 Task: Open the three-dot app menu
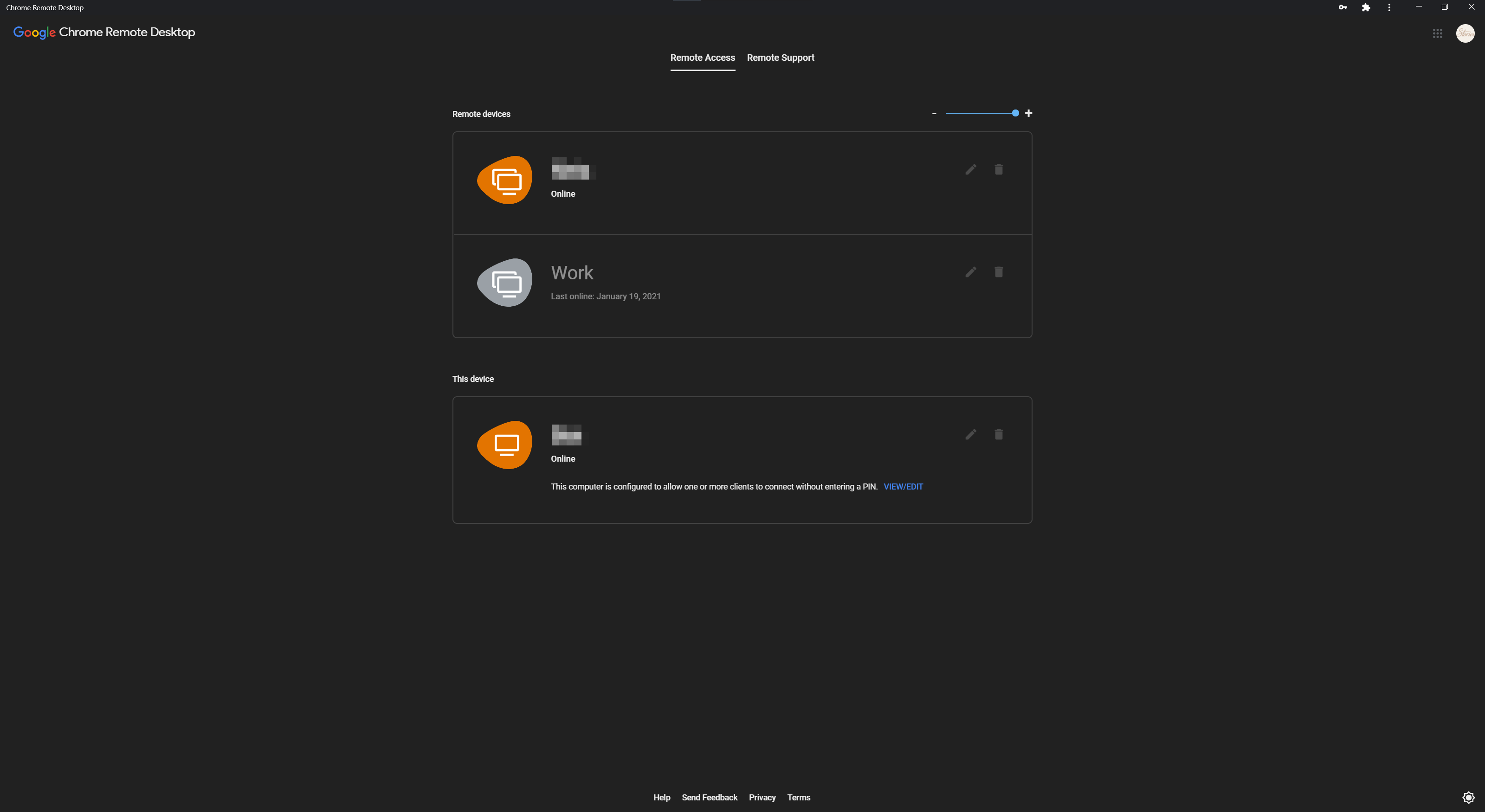pyautogui.click(x=1389, y=7)
